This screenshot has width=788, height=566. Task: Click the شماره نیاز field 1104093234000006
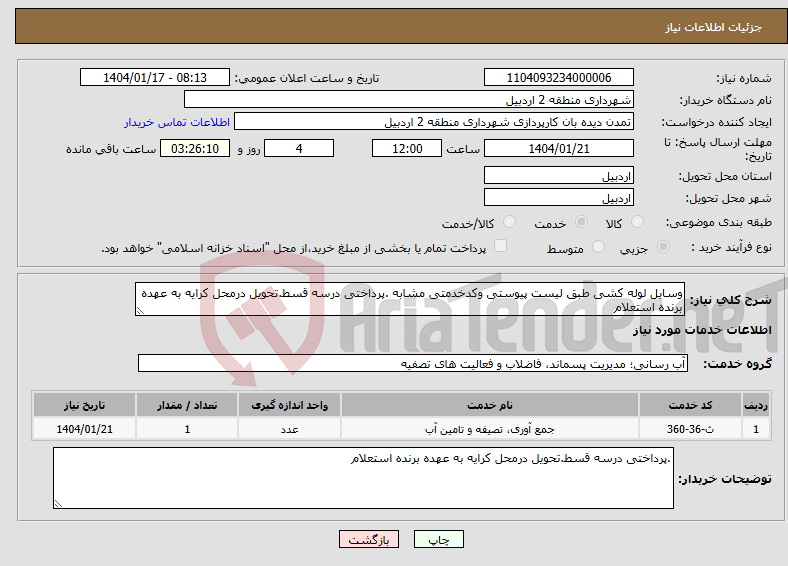558,77
